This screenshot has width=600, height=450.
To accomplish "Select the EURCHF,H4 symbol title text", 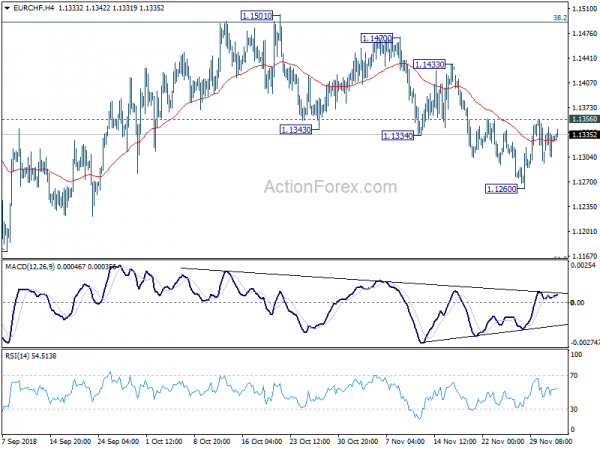I will [33, 8].
